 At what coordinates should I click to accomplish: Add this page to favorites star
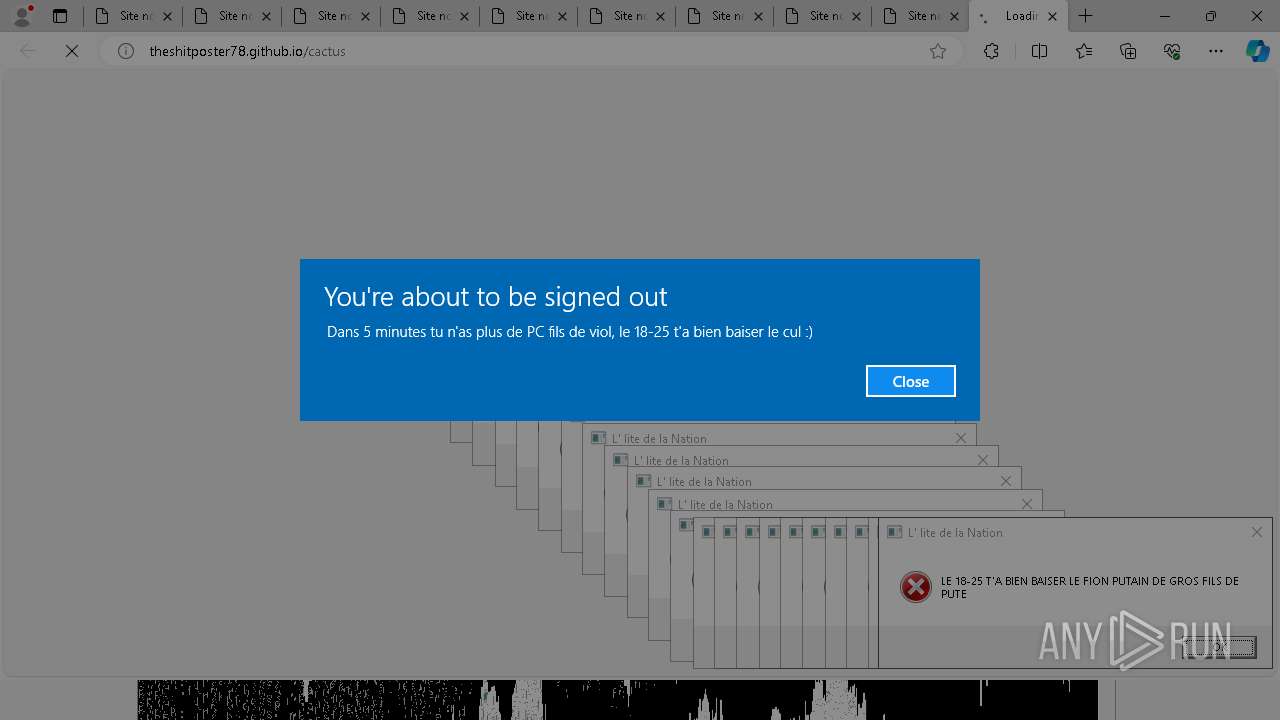click(x=938, y=51)
